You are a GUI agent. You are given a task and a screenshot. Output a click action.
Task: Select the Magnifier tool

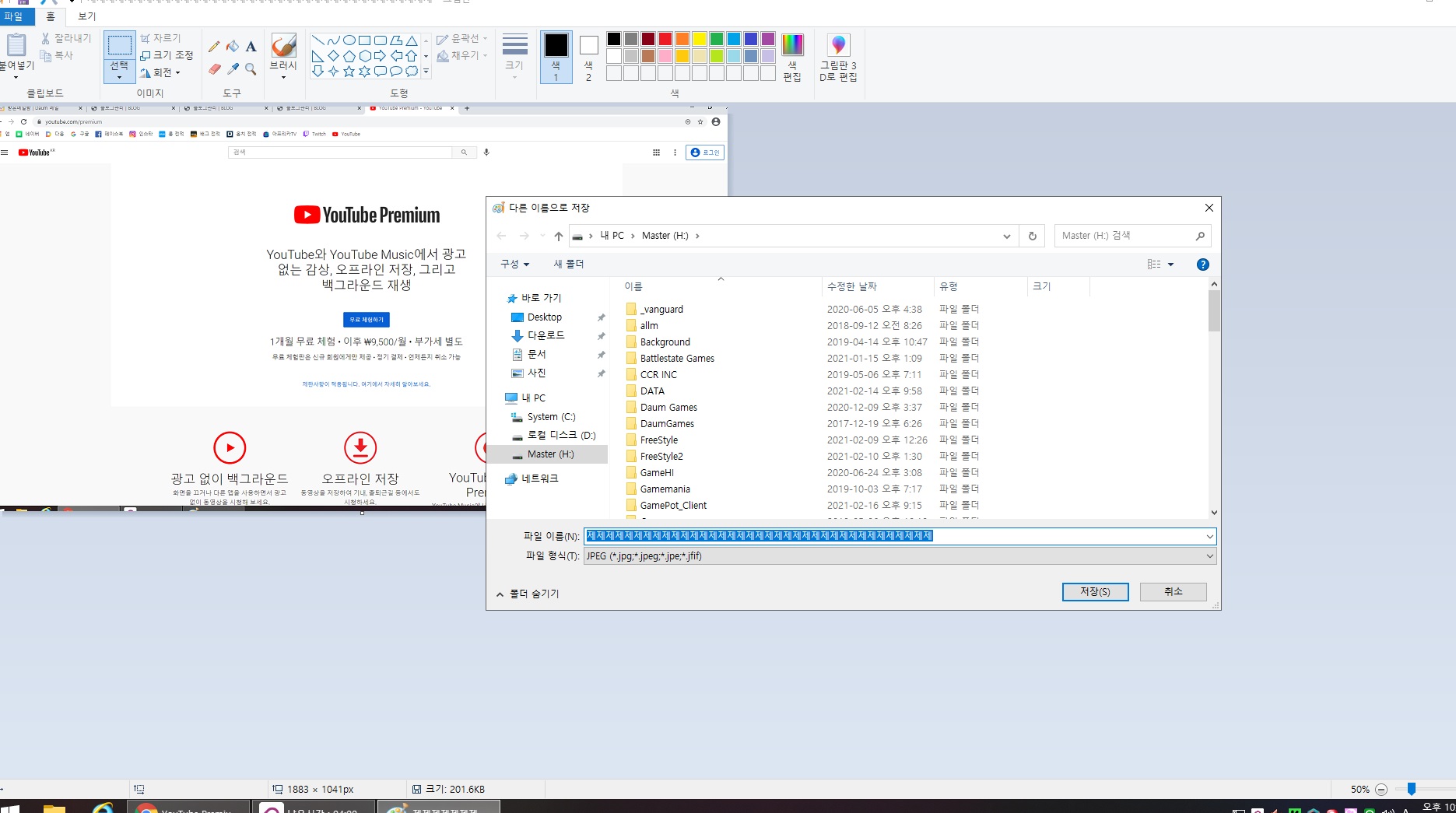tap(251, 69)
